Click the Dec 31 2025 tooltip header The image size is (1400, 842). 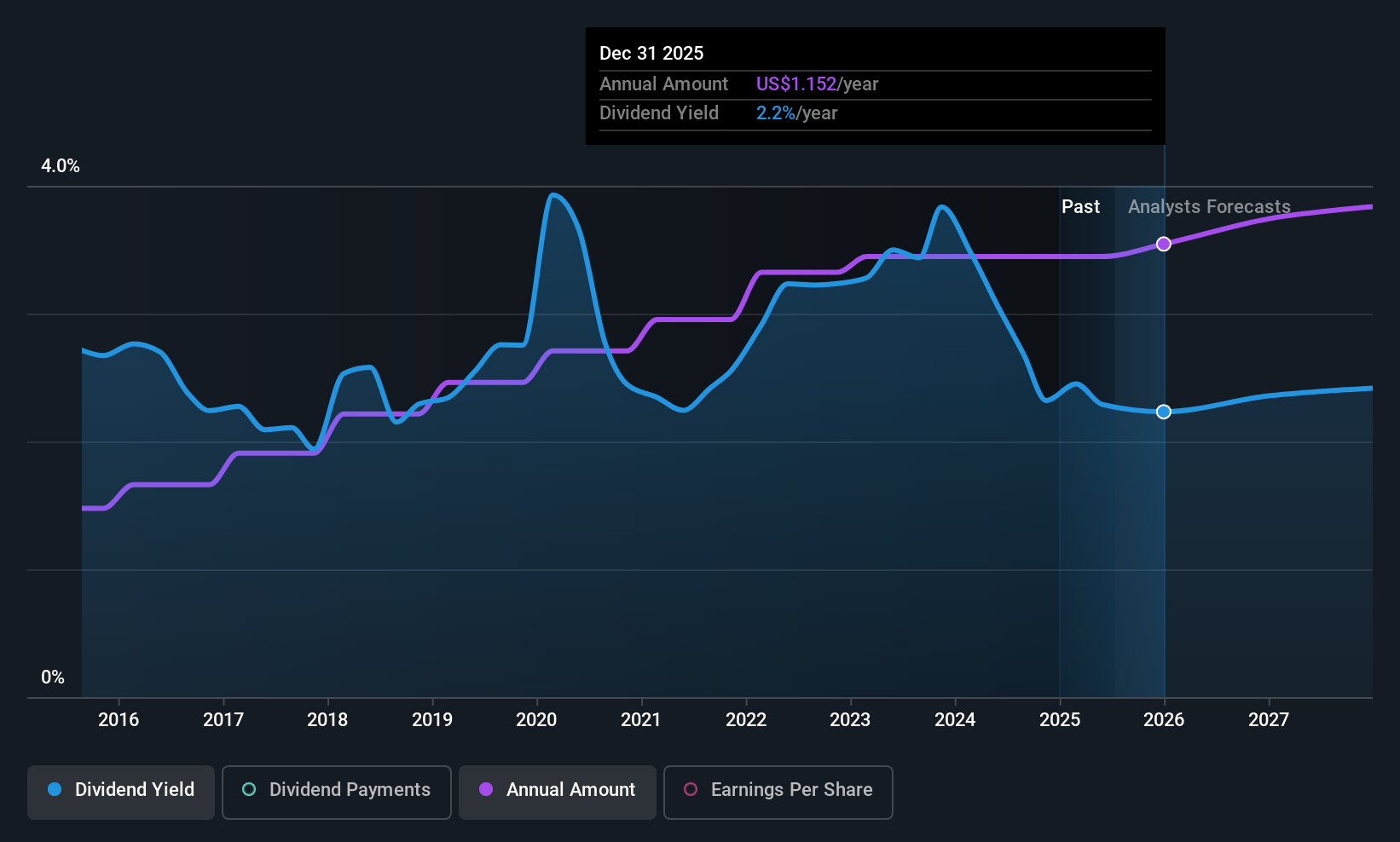(651, 54)
